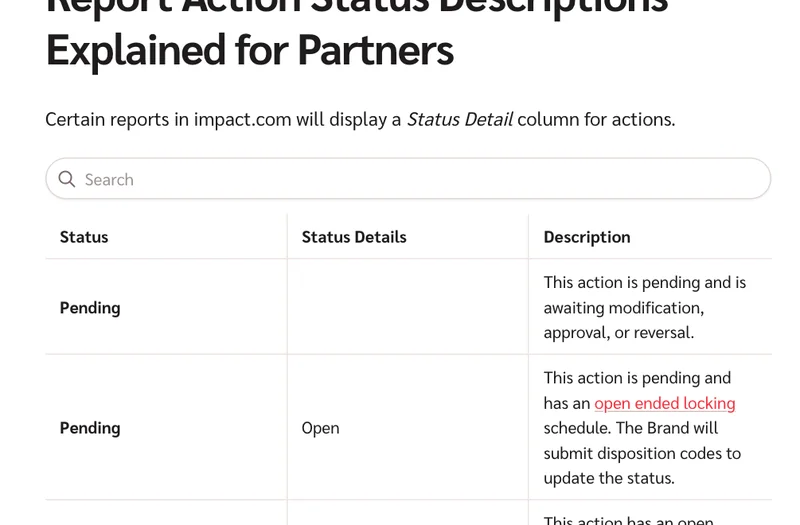Select the Status column header
Image resolution: width=800 pixels, height=525 pixels.
point(84,237)
